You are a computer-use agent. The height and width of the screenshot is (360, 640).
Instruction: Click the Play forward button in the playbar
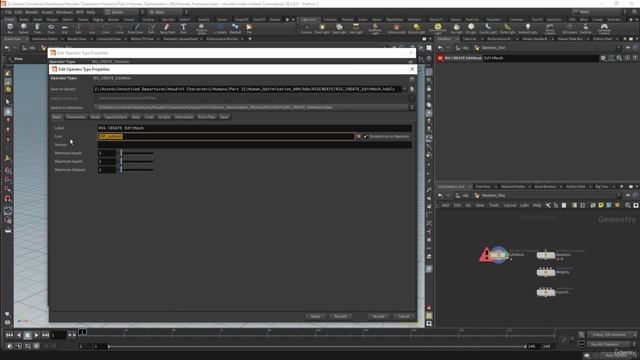point(36,335)
